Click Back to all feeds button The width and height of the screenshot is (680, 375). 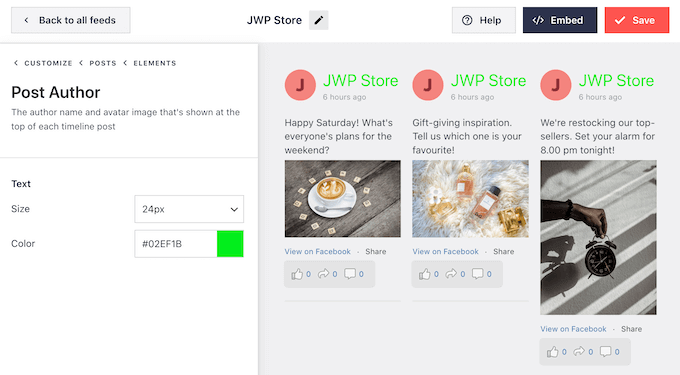tap(71, 20)
